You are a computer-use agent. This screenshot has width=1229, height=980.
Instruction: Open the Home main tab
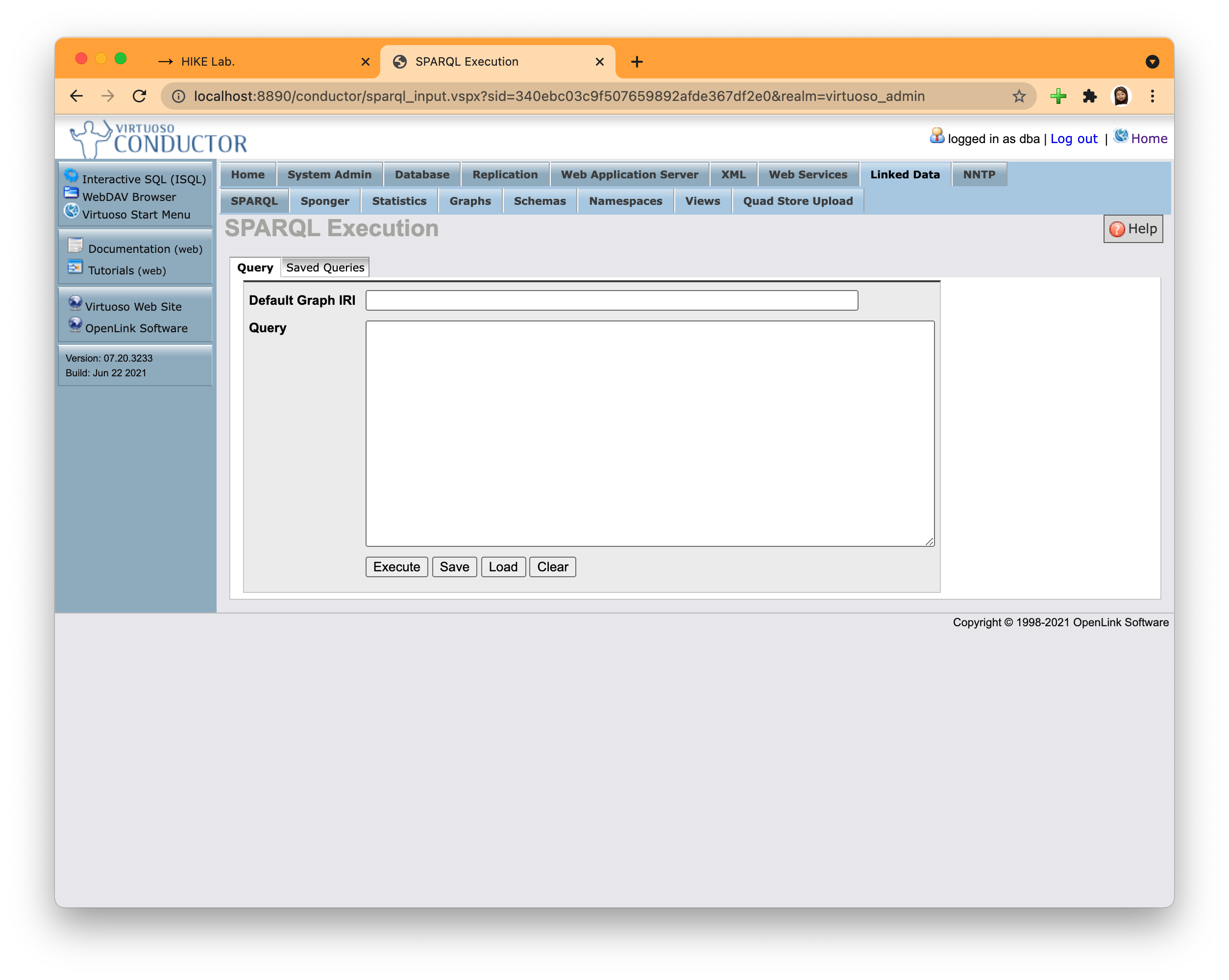click(x=247, y=174)
